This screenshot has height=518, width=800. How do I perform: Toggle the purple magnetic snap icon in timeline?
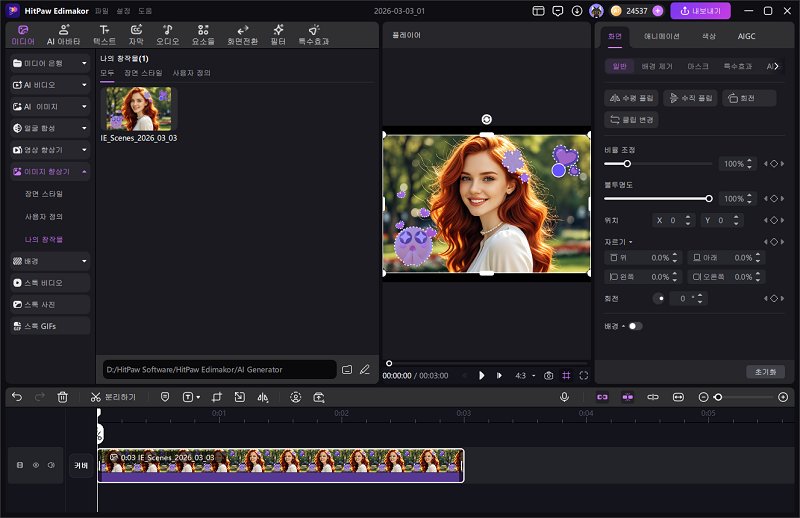coord(628,397)
